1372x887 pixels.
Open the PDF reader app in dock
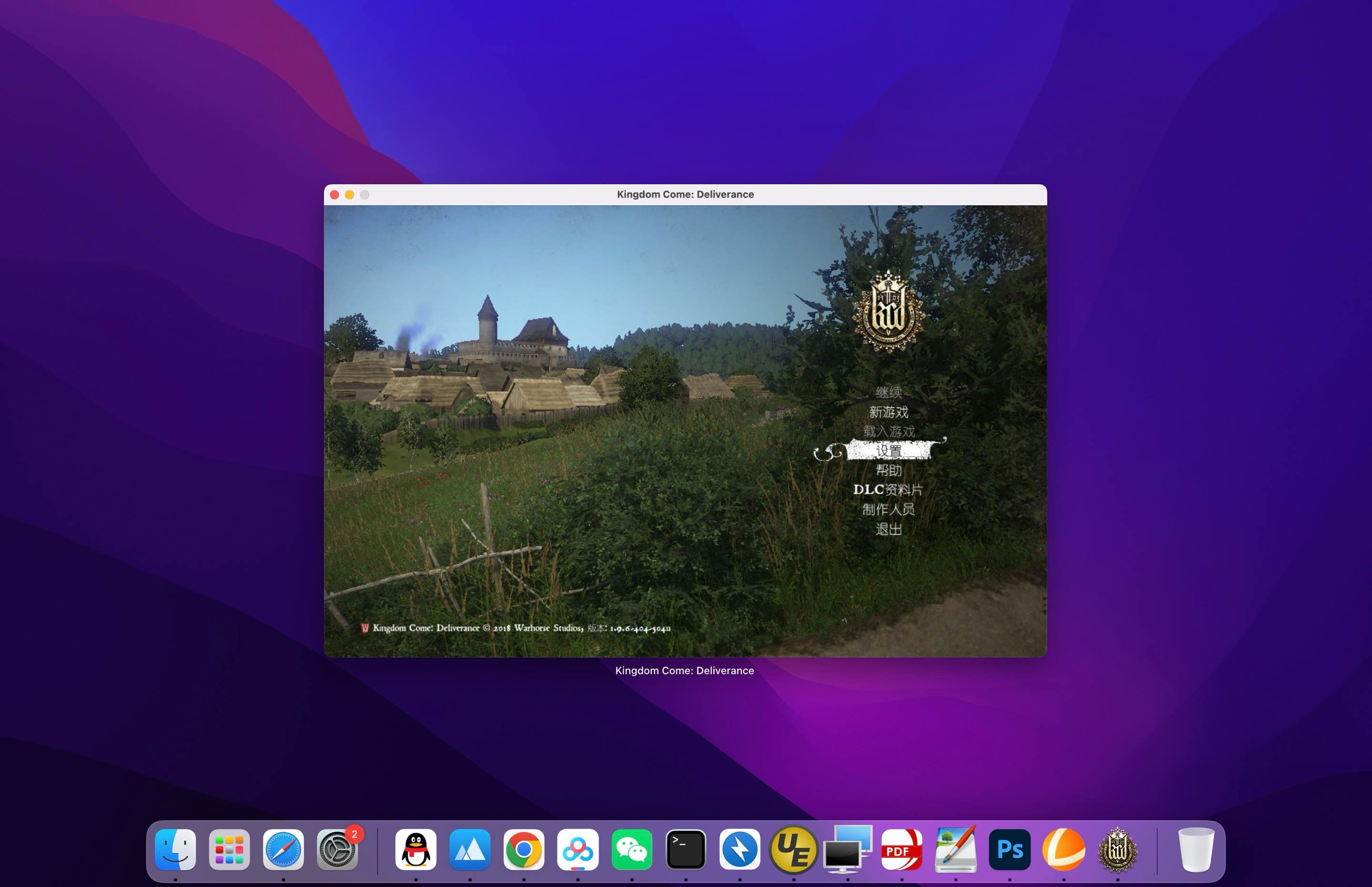pyautogui.click(x=901, y=849)
